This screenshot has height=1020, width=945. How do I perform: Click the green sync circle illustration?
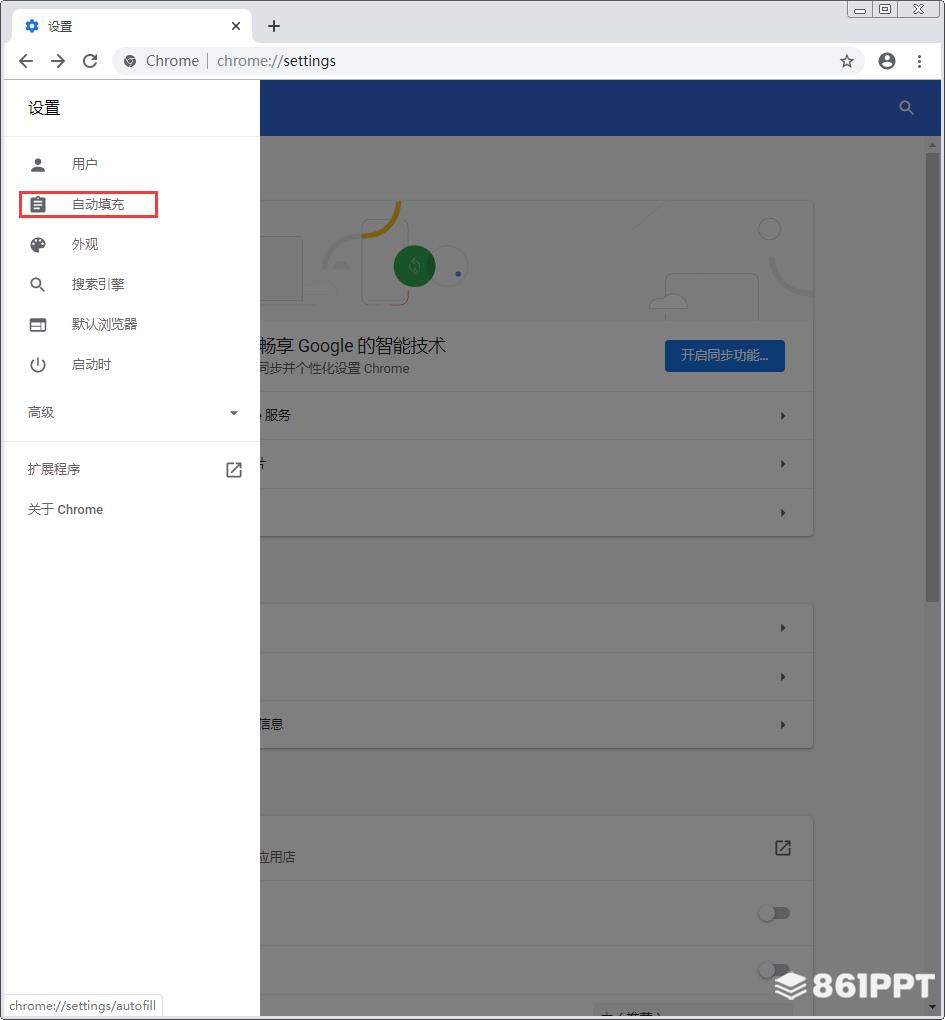[414, 266]
